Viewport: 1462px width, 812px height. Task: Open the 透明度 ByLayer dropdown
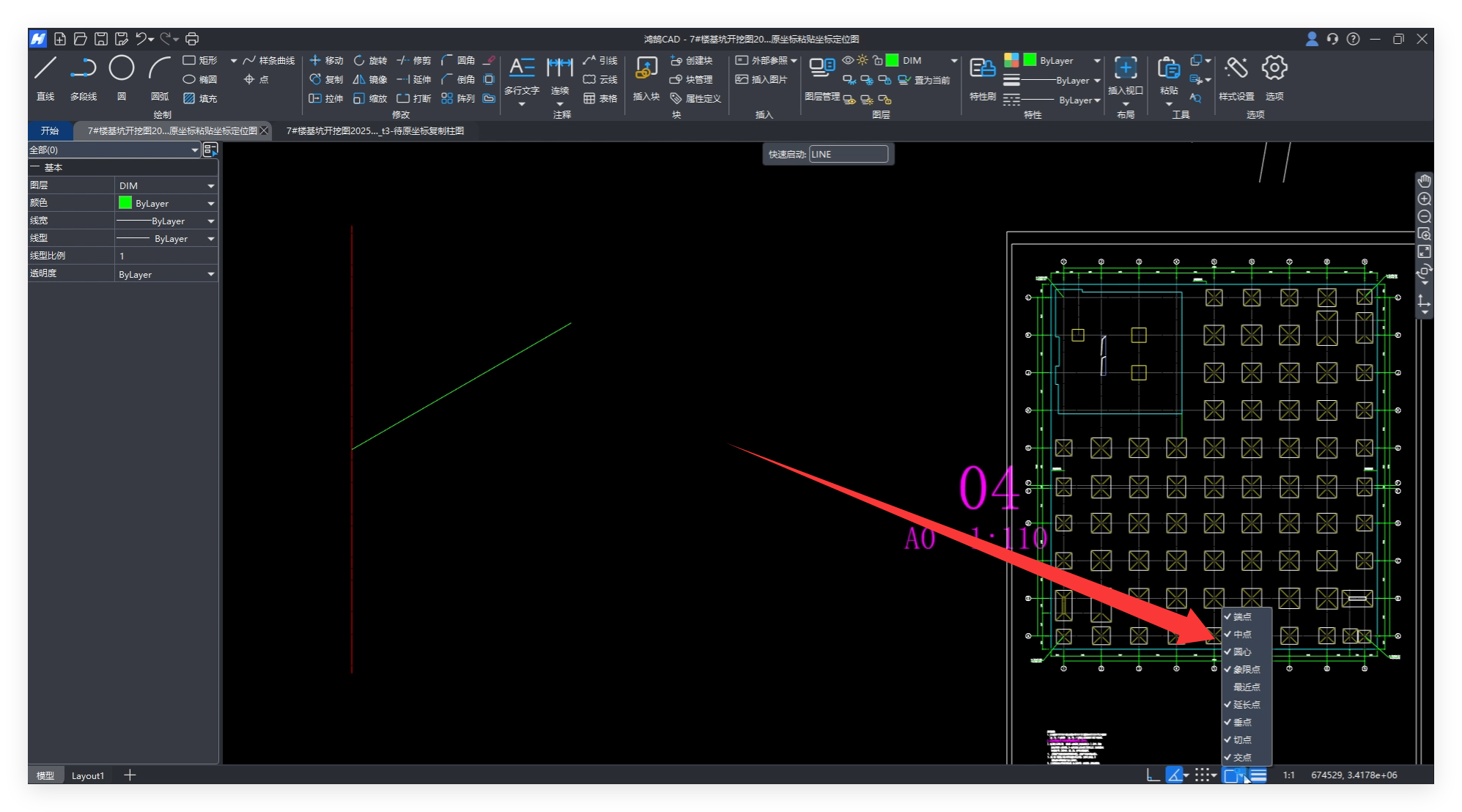(x=211, y=275)
